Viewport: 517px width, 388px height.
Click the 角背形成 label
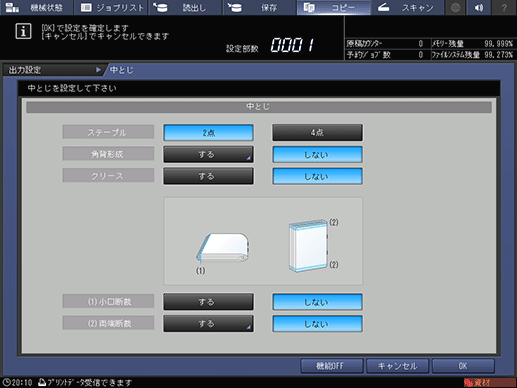tap(108, 154)
